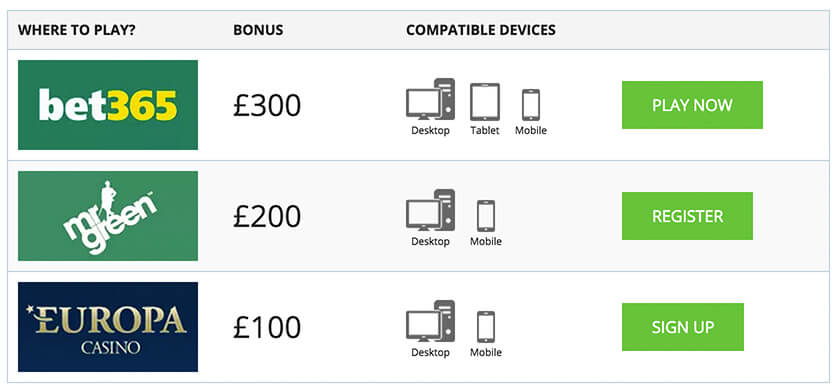This screenshot has height=390, width=836.
Task: Click the green SIGN UP button
Action: 682,327
